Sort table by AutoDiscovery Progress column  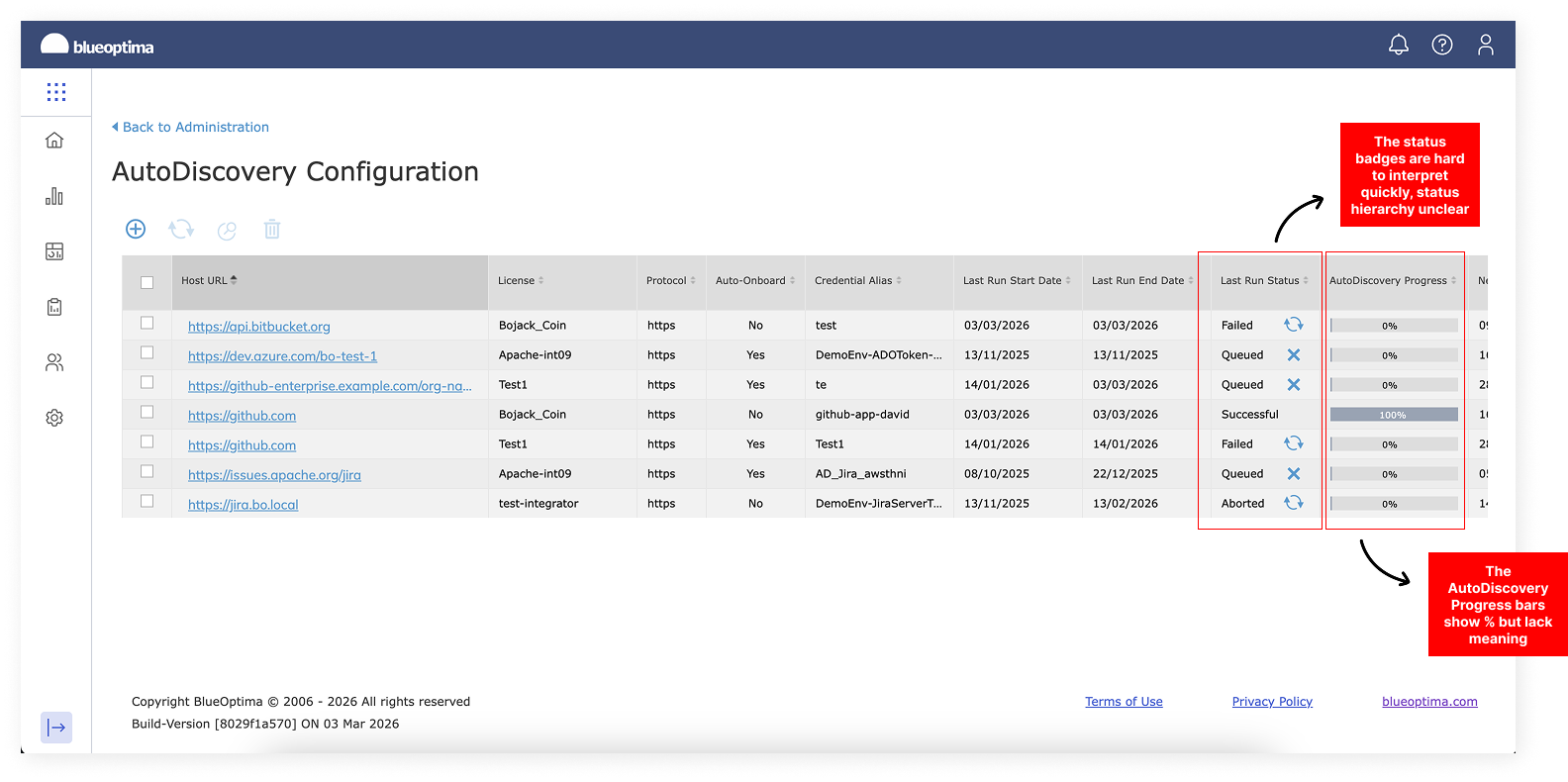coord(1393,280)
